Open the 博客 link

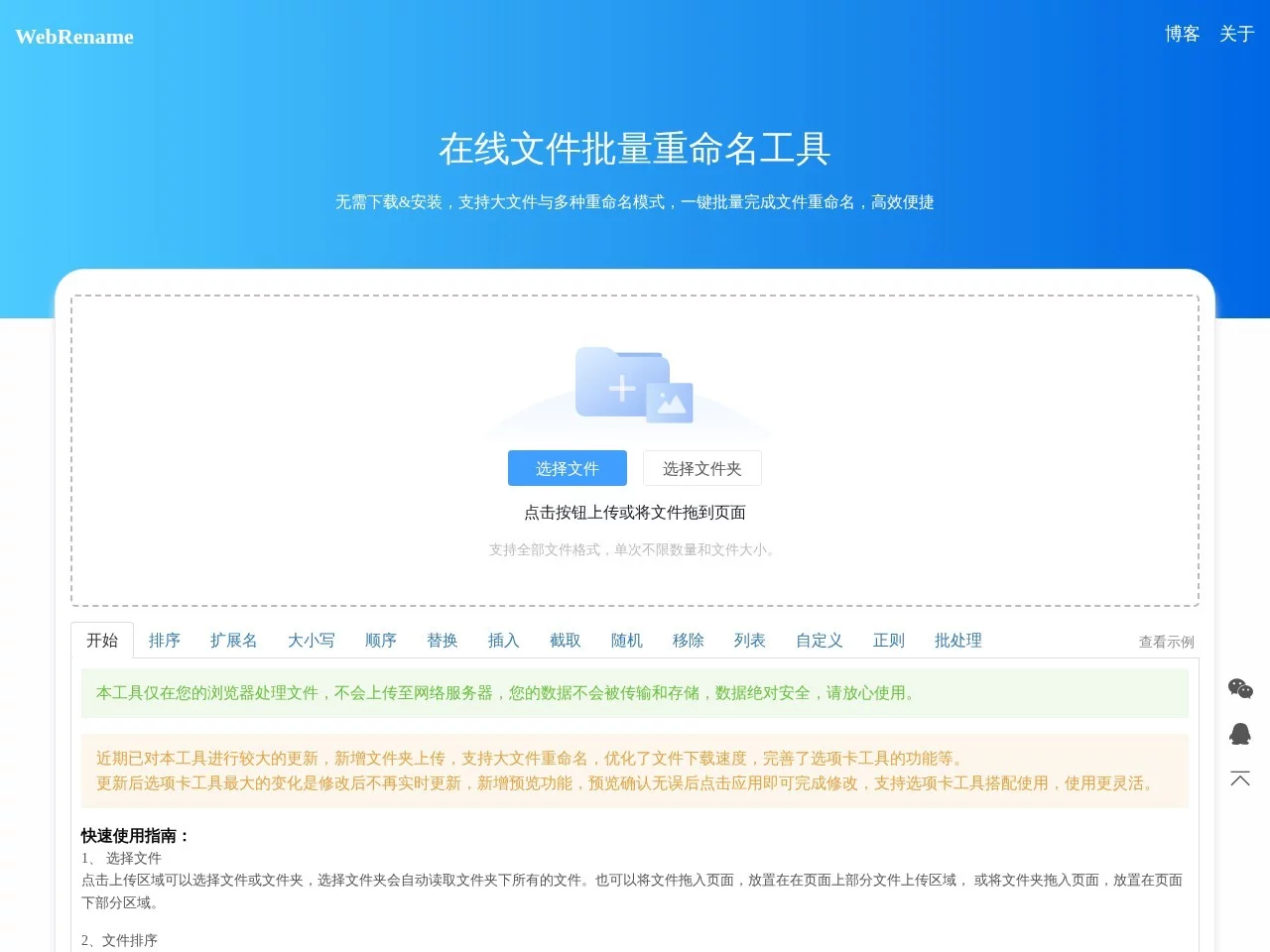click(1182, 35)
